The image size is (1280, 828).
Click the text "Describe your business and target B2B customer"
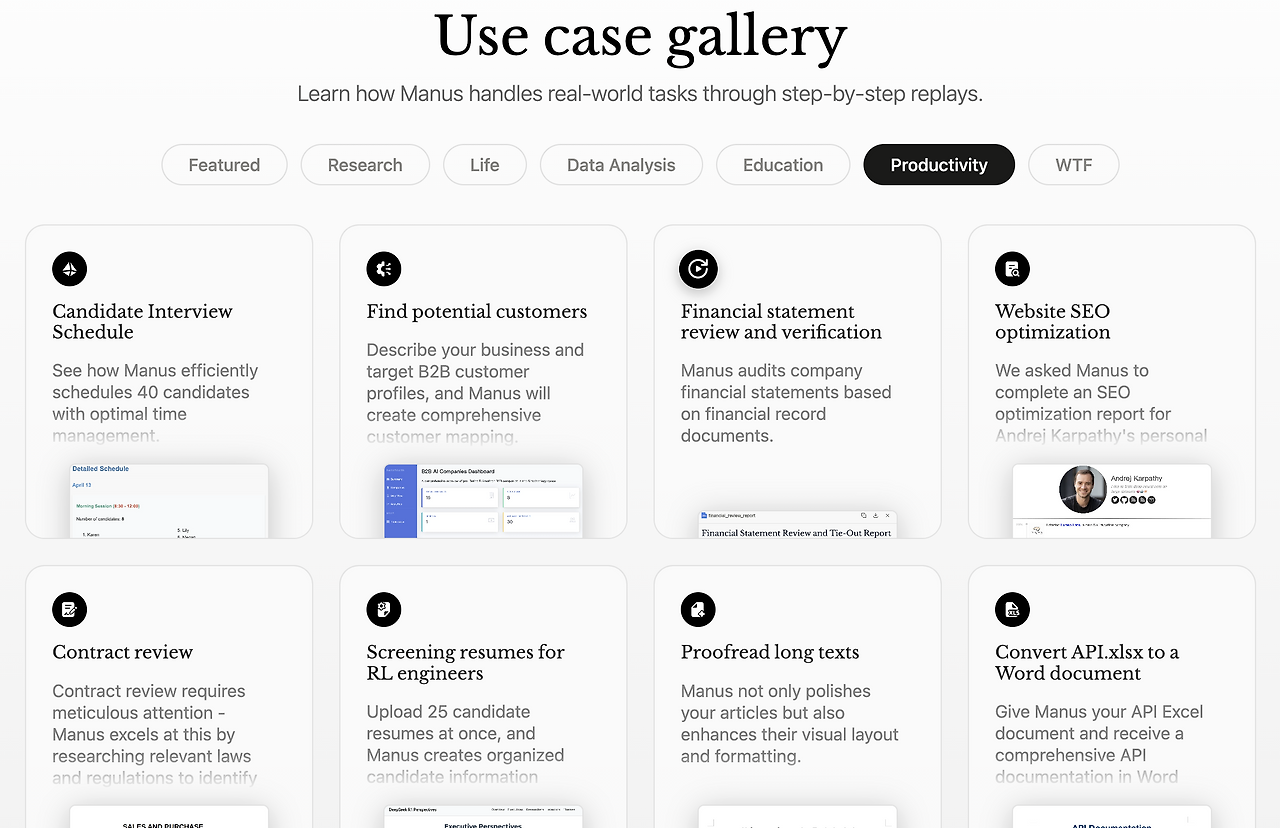pyautogui.click(x=475, y=361)
